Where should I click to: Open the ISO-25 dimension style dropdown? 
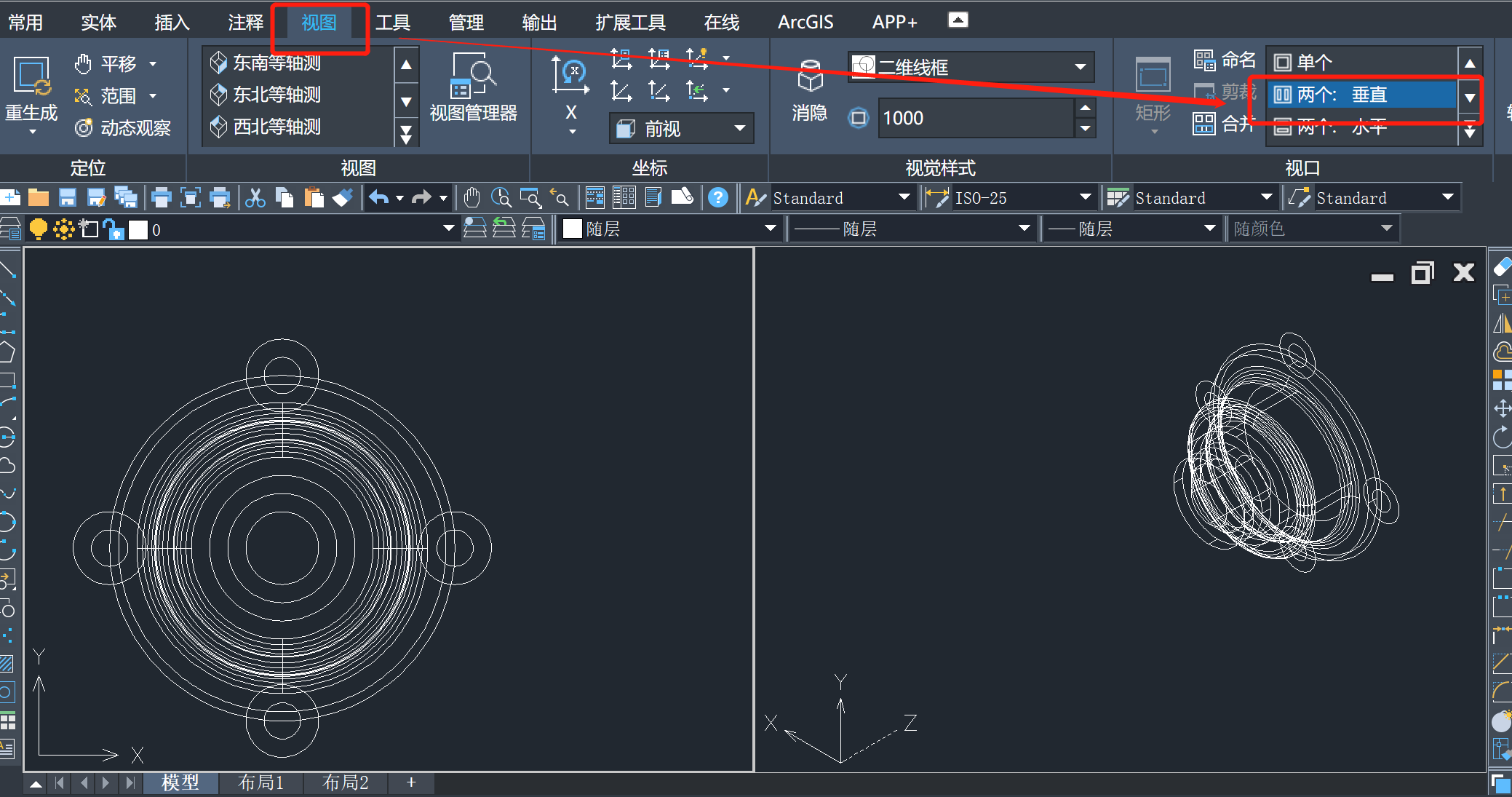click(x=1086, y=197)
